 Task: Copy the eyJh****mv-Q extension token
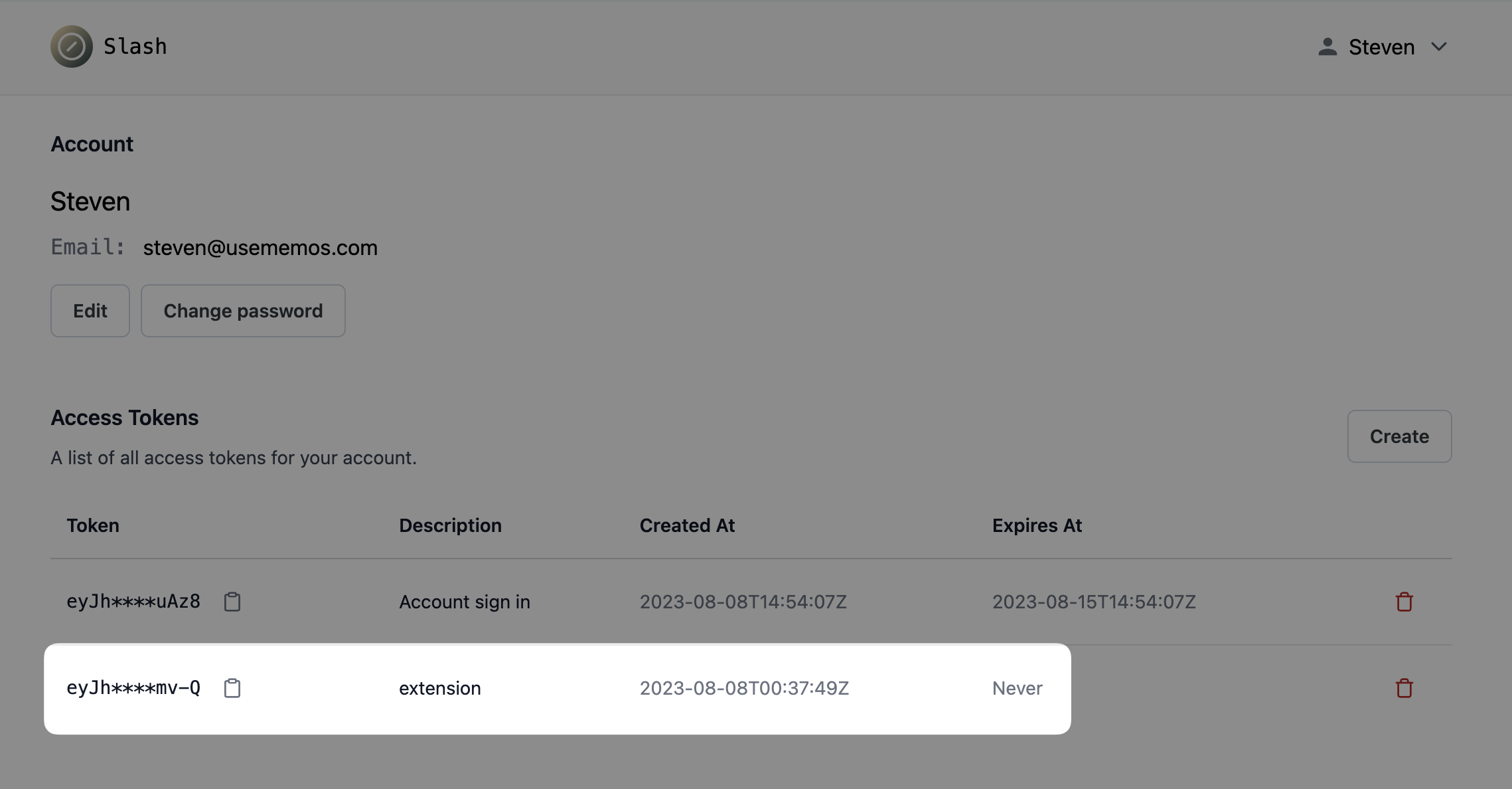tap(232, 688)
